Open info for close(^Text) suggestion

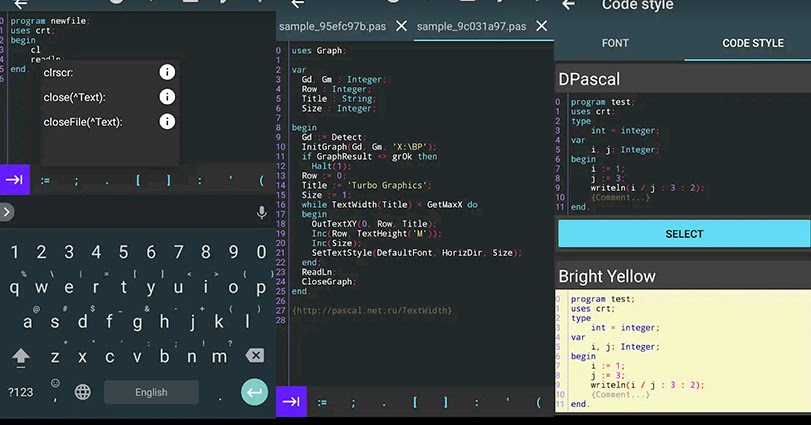pyautogui.click(x=167, y=97)
